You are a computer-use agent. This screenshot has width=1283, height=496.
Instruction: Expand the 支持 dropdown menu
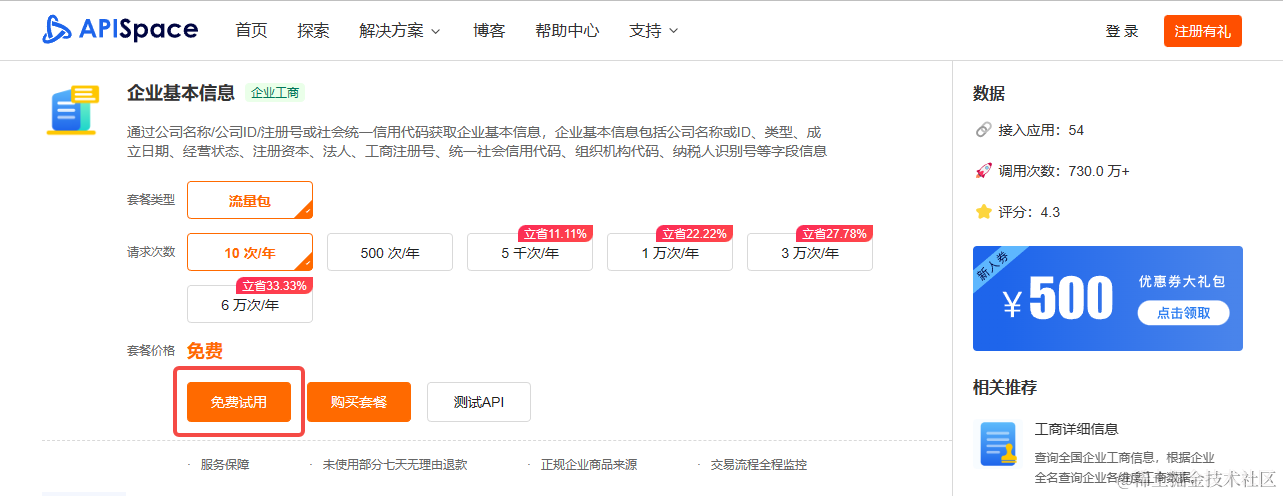pos(654,31)
